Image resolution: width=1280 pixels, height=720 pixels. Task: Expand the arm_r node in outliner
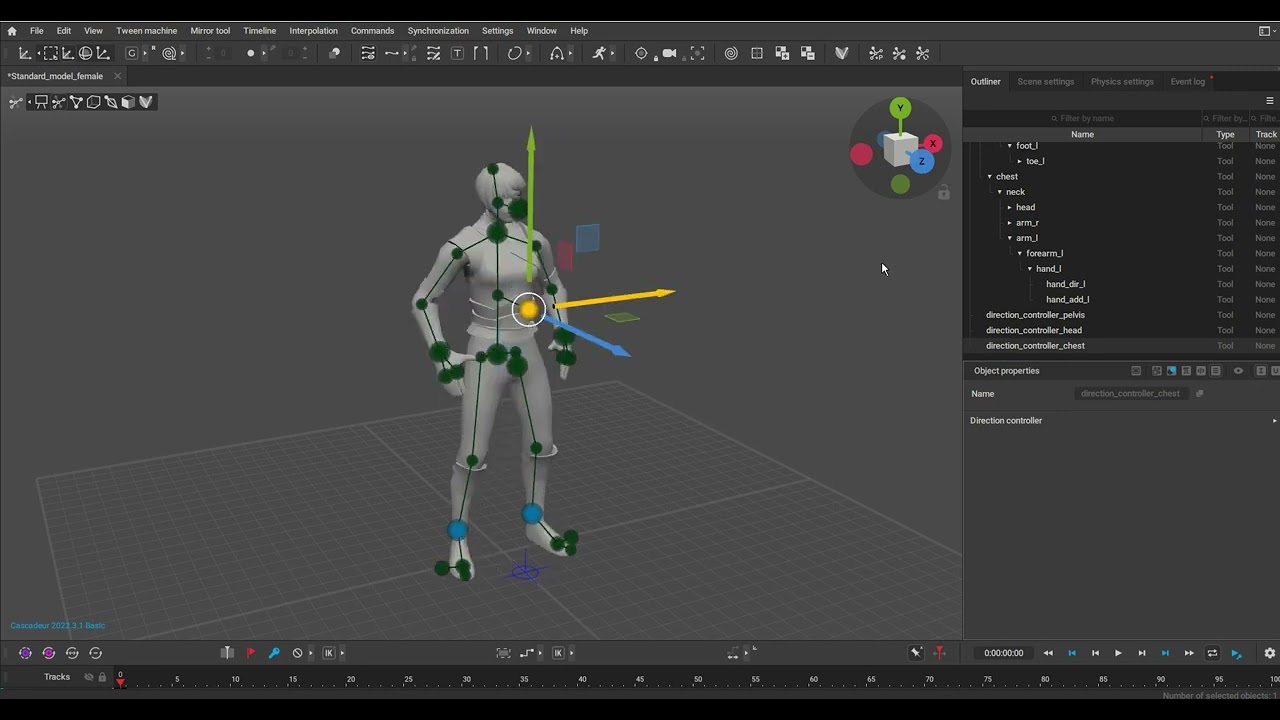[x=1010, y=223]
